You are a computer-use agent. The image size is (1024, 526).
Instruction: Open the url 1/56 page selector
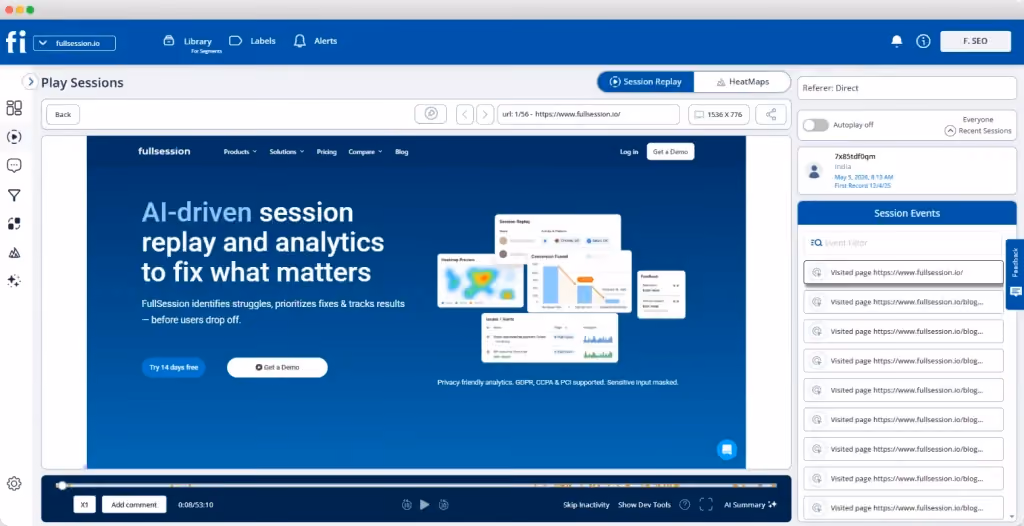point(588,114)
